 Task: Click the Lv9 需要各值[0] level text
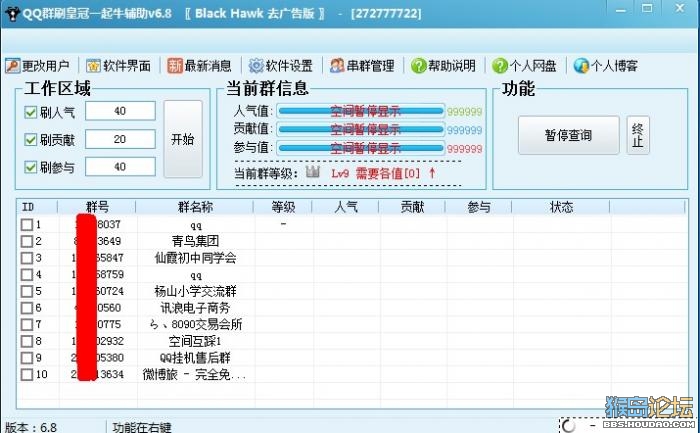coord(375,173)
